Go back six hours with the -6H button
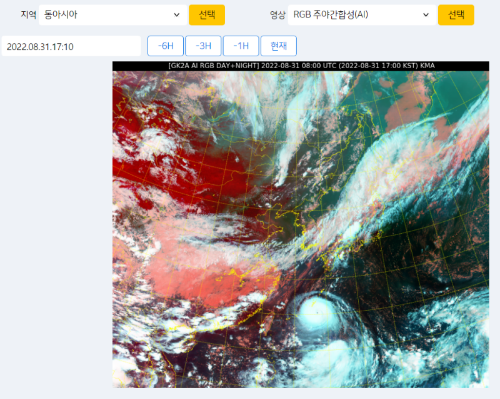The image size is (500, 399). pos(165,46)
